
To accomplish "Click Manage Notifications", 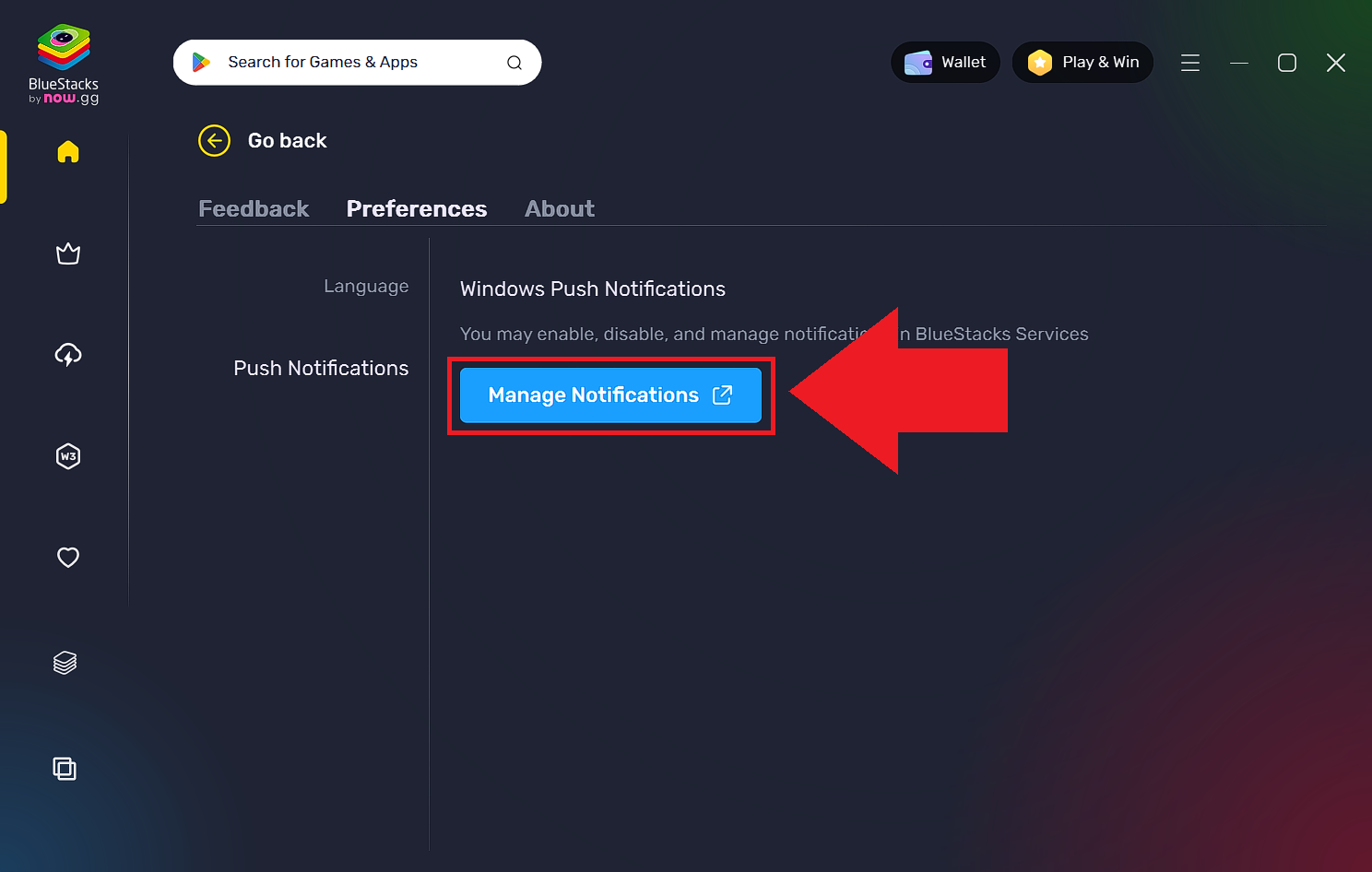I will (610, 395).
